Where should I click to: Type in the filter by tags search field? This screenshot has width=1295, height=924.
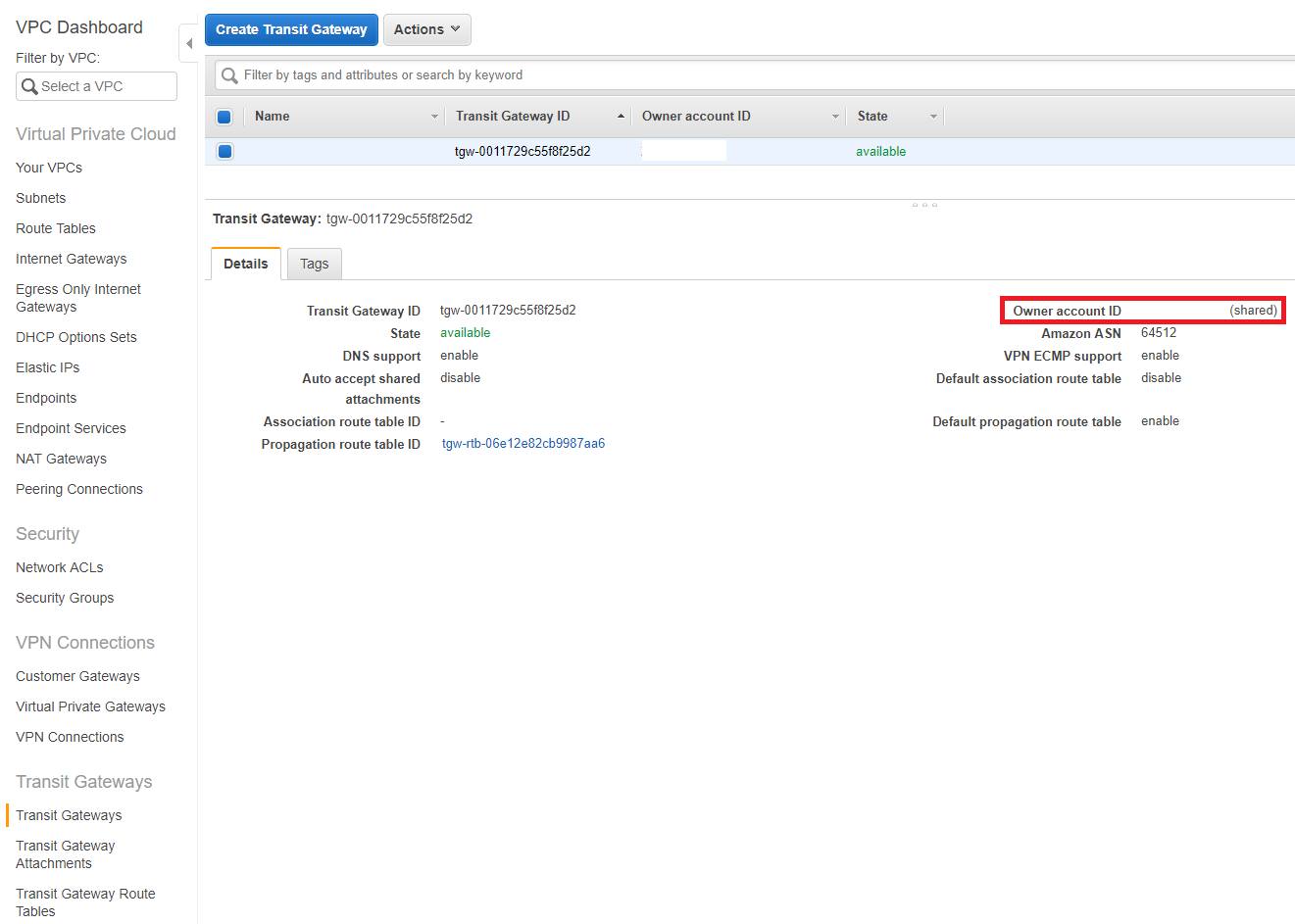pos(686,75)
